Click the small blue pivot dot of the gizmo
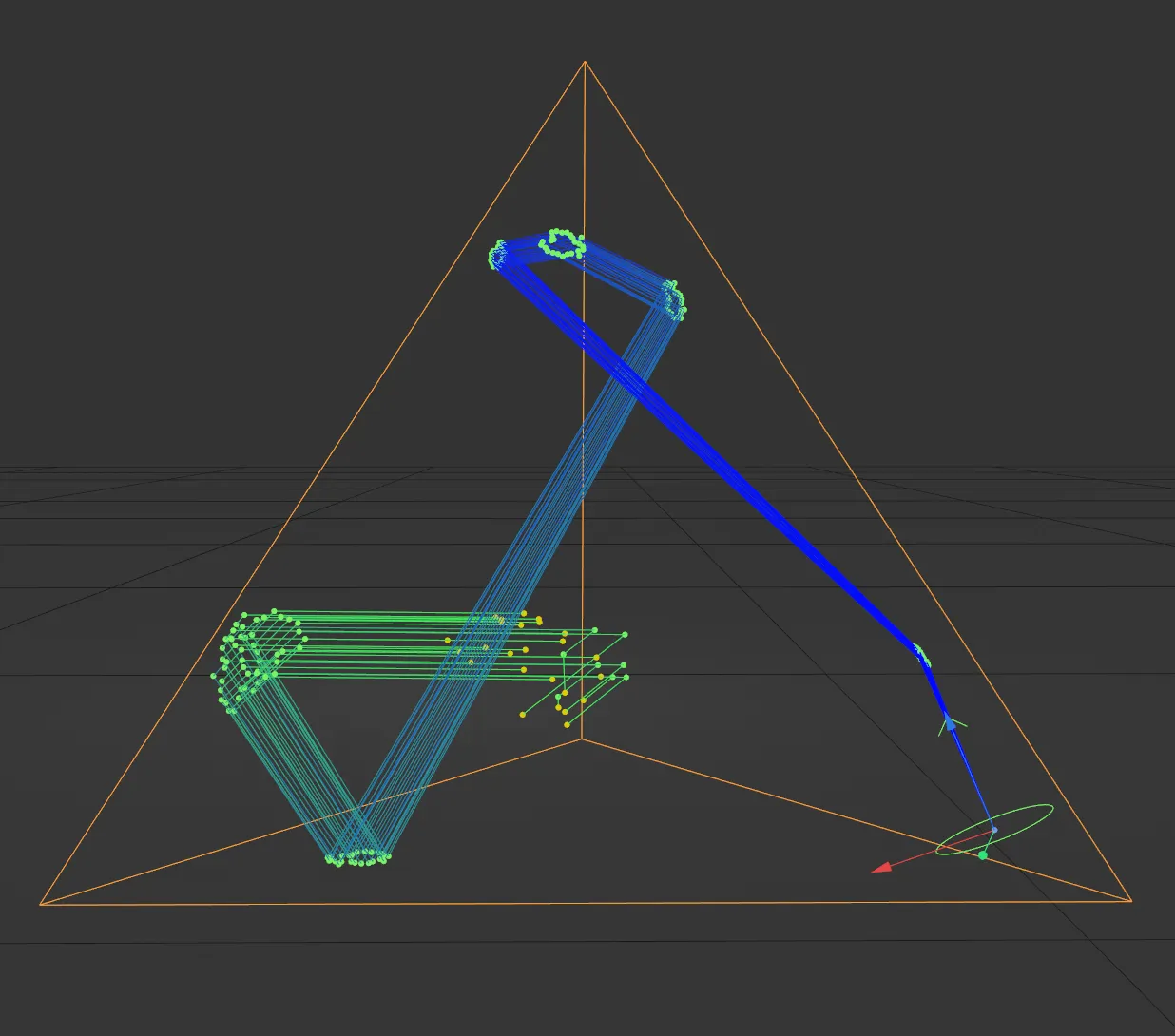Screen dimensions: 1175x1036 coord(995,829)
